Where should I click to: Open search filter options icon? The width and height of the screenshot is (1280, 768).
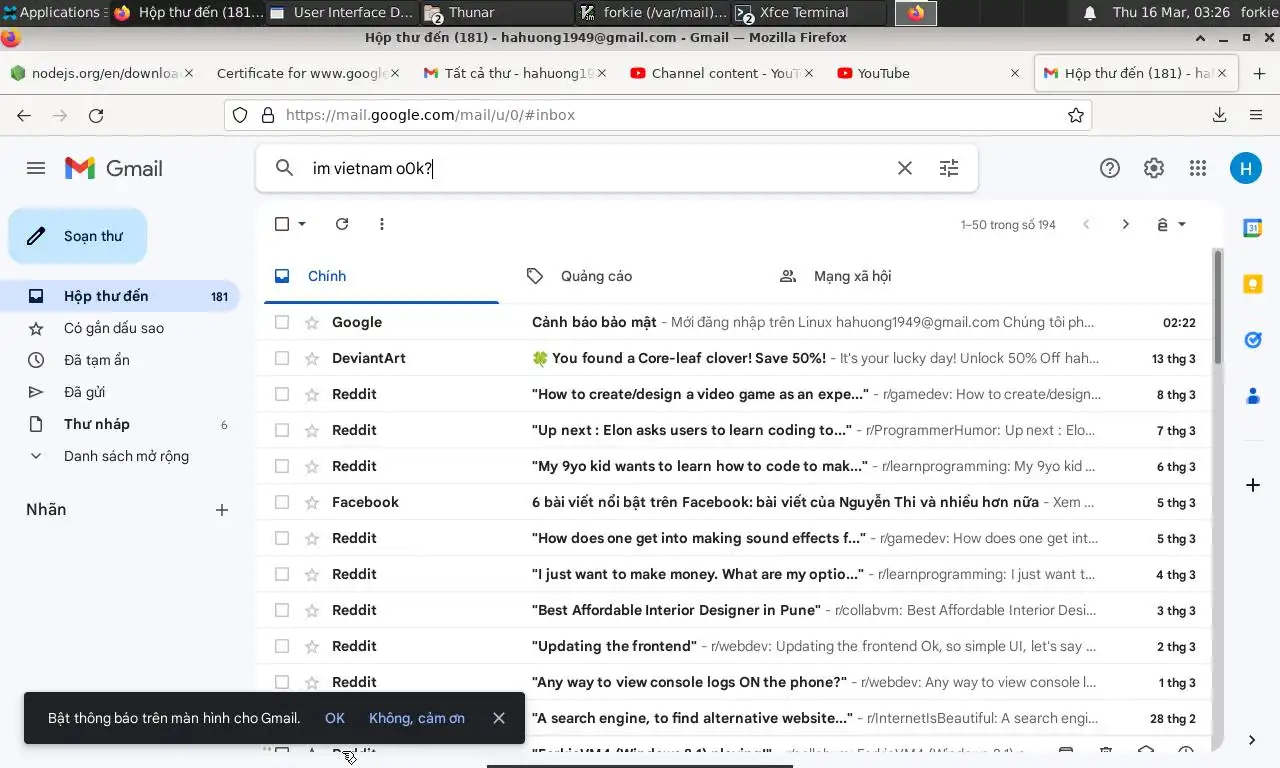point(949,168)
